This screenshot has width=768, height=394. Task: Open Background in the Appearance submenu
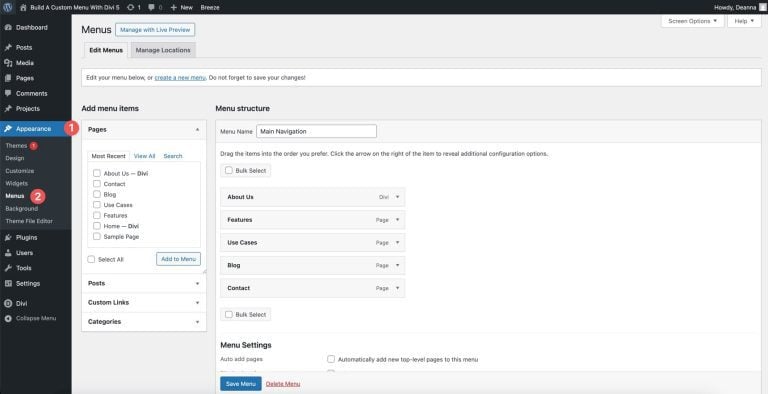coord(22,209)
